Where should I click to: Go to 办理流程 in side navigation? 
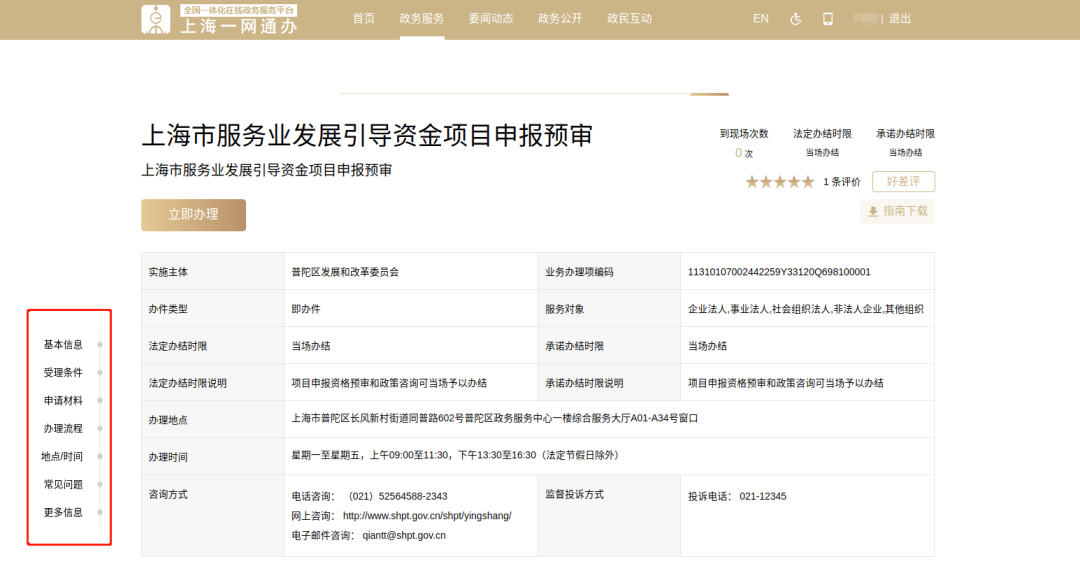(x=63, y=429)
